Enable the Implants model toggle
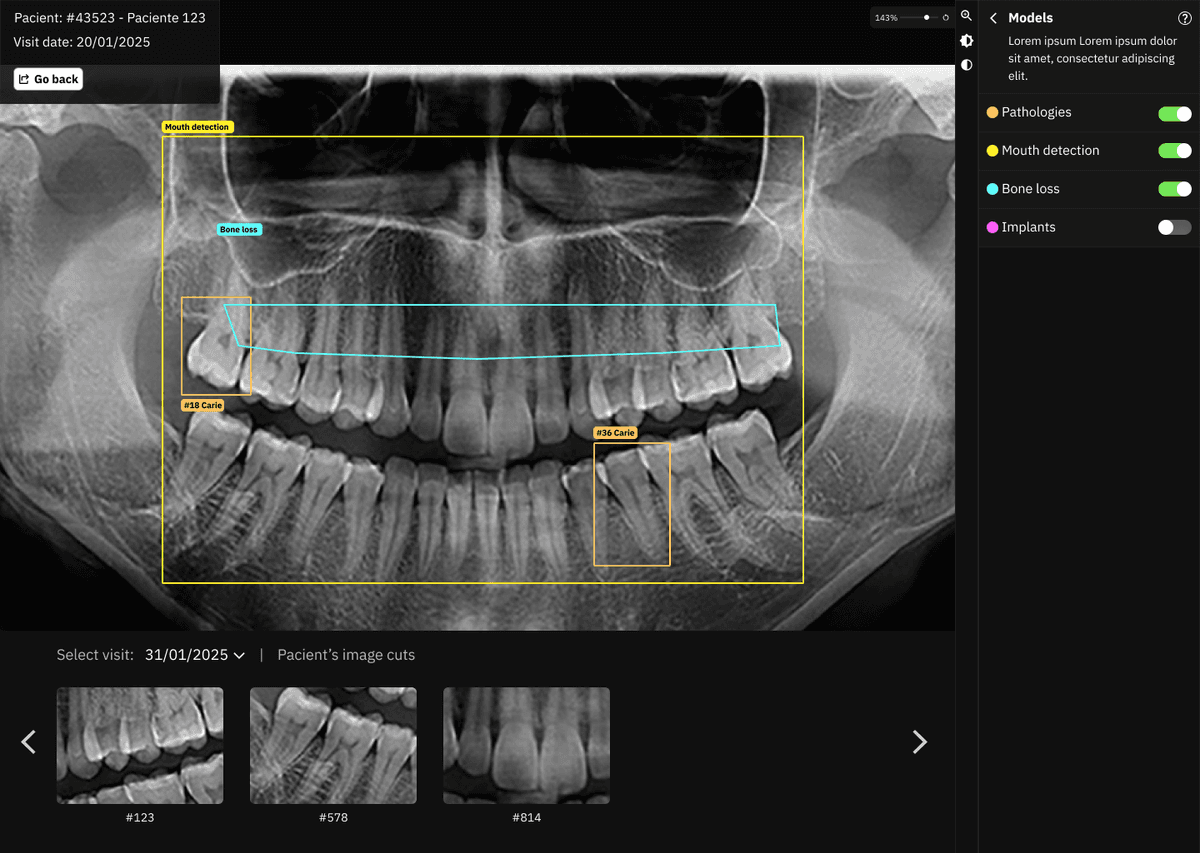 pyautogui.click(x=1174, y=227)
